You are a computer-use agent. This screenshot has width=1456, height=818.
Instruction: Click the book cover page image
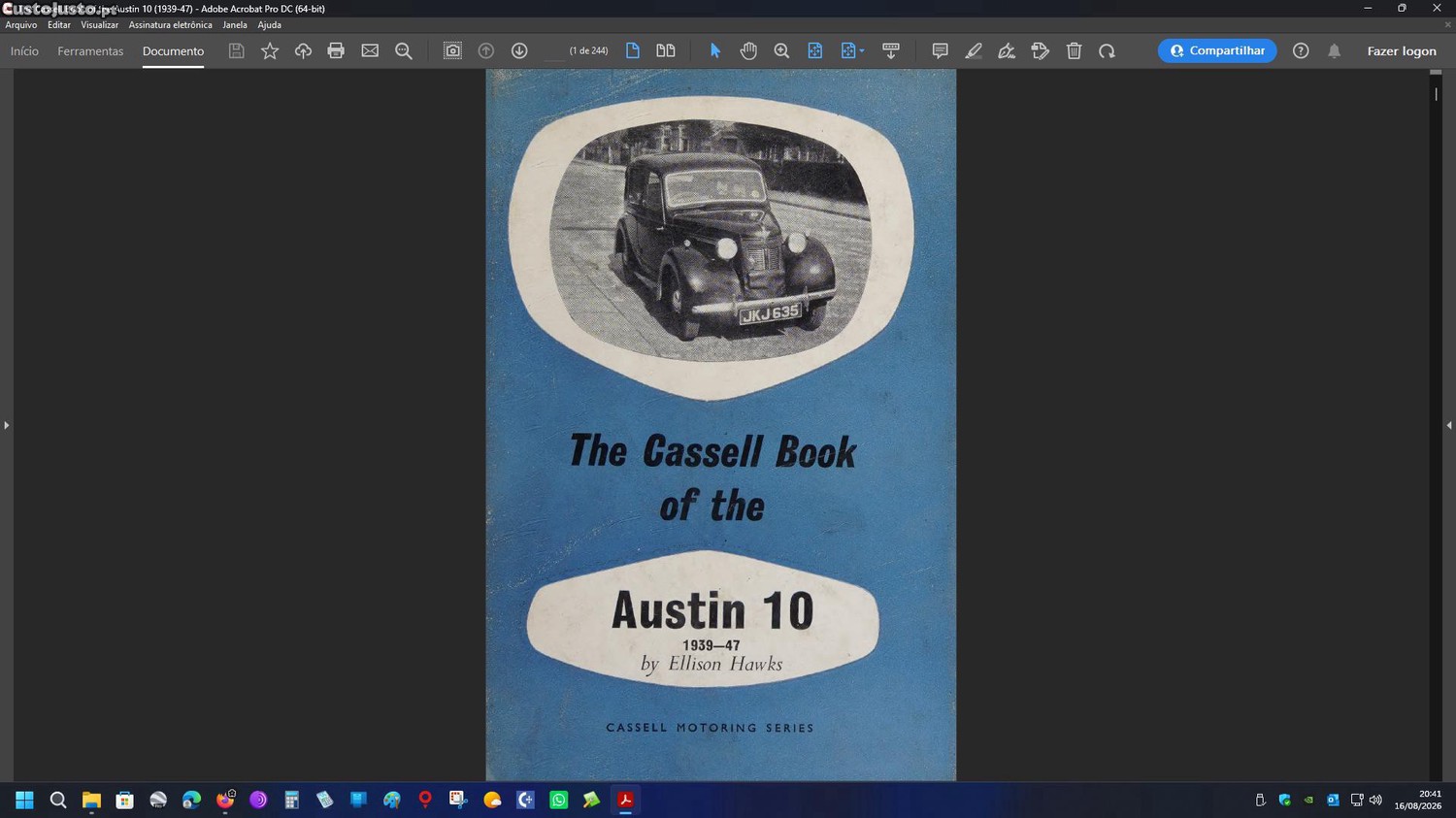click(720, 425)
